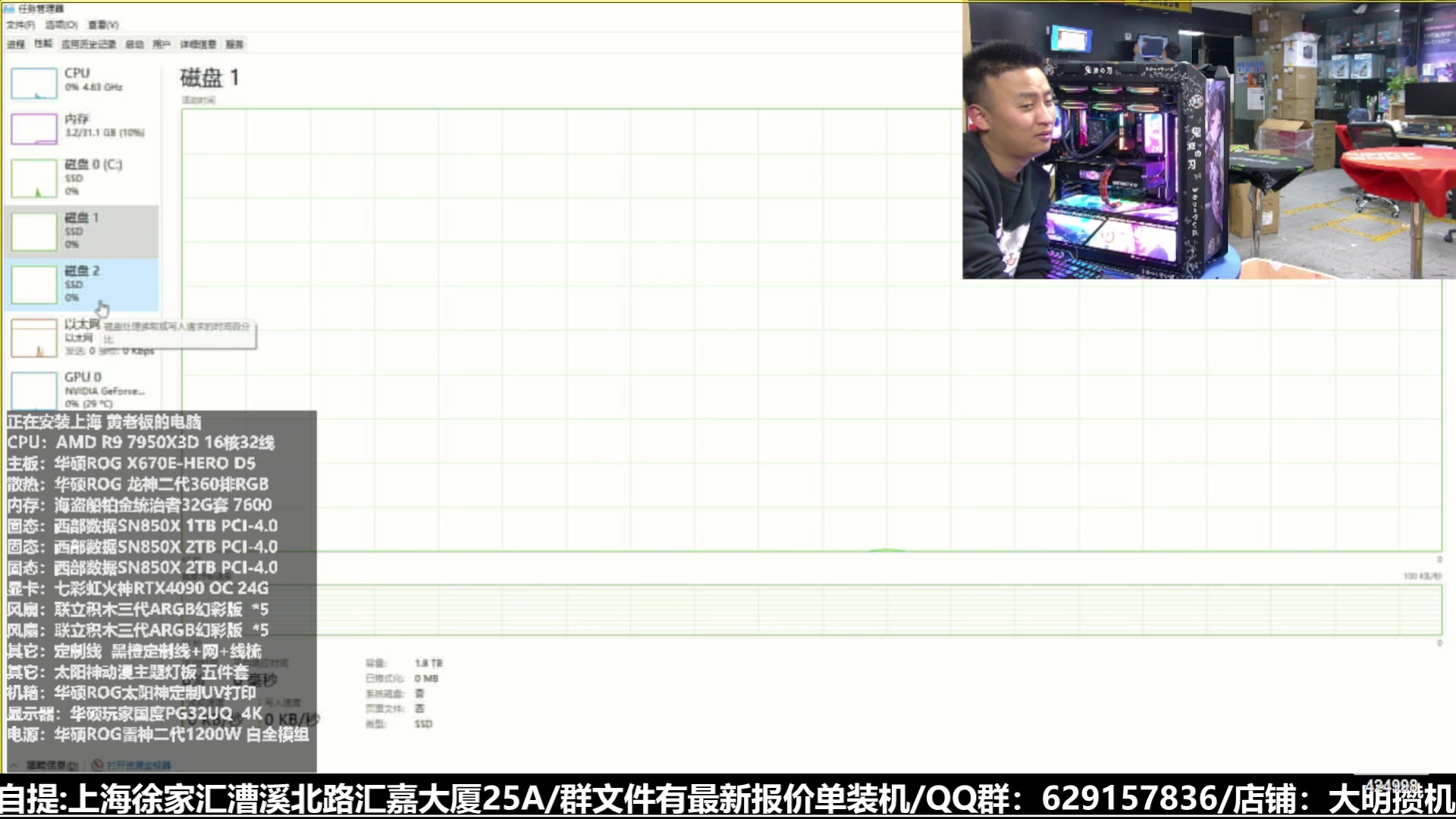Switch to the 启动 tab
The height and width of the screenshot is (819, 1456).
[134, 44]
